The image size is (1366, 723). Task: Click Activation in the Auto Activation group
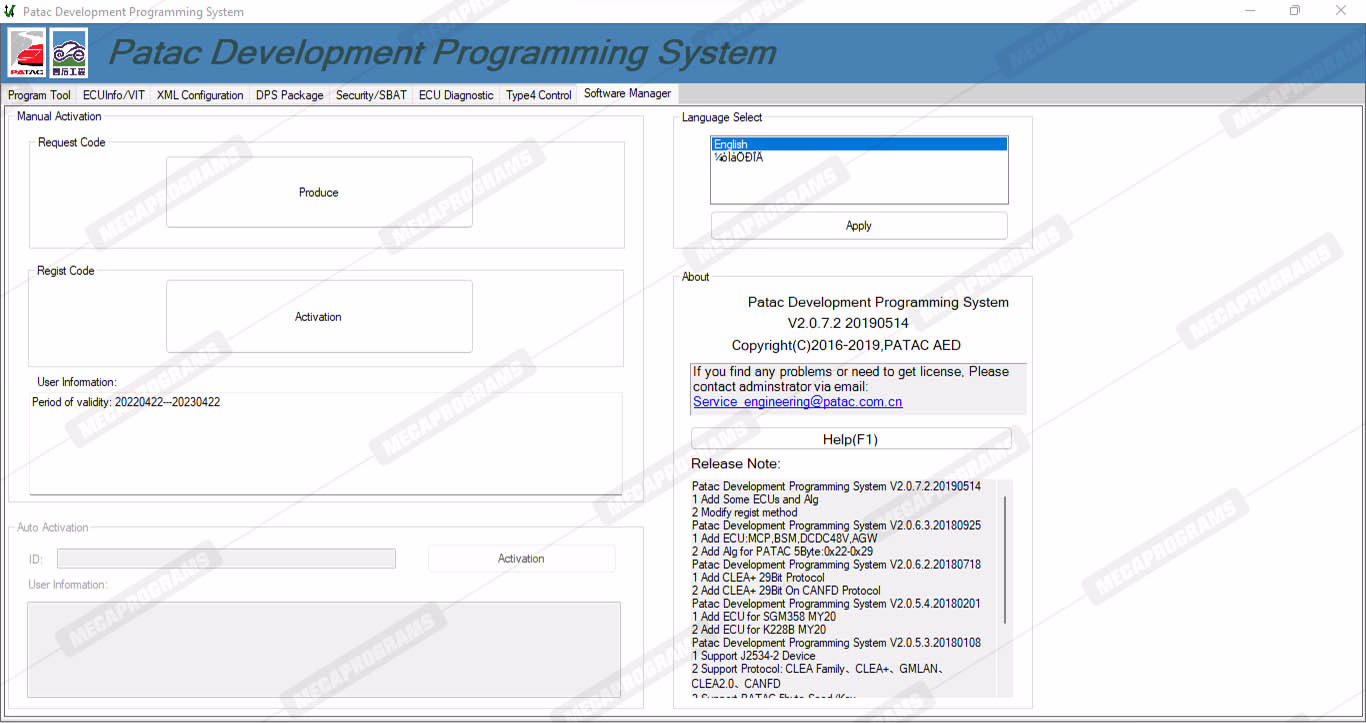[x=521, y=558]
